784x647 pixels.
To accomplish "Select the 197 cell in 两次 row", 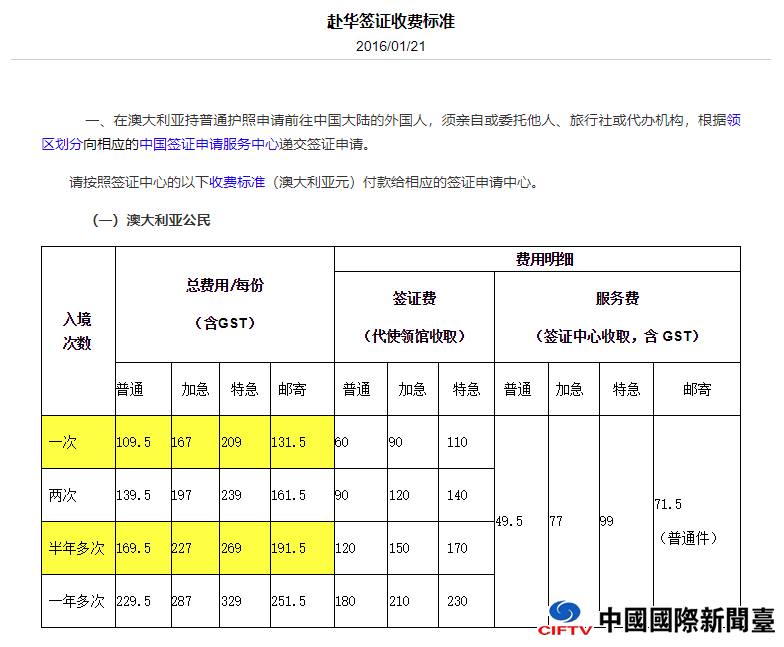I will point(196,495).
